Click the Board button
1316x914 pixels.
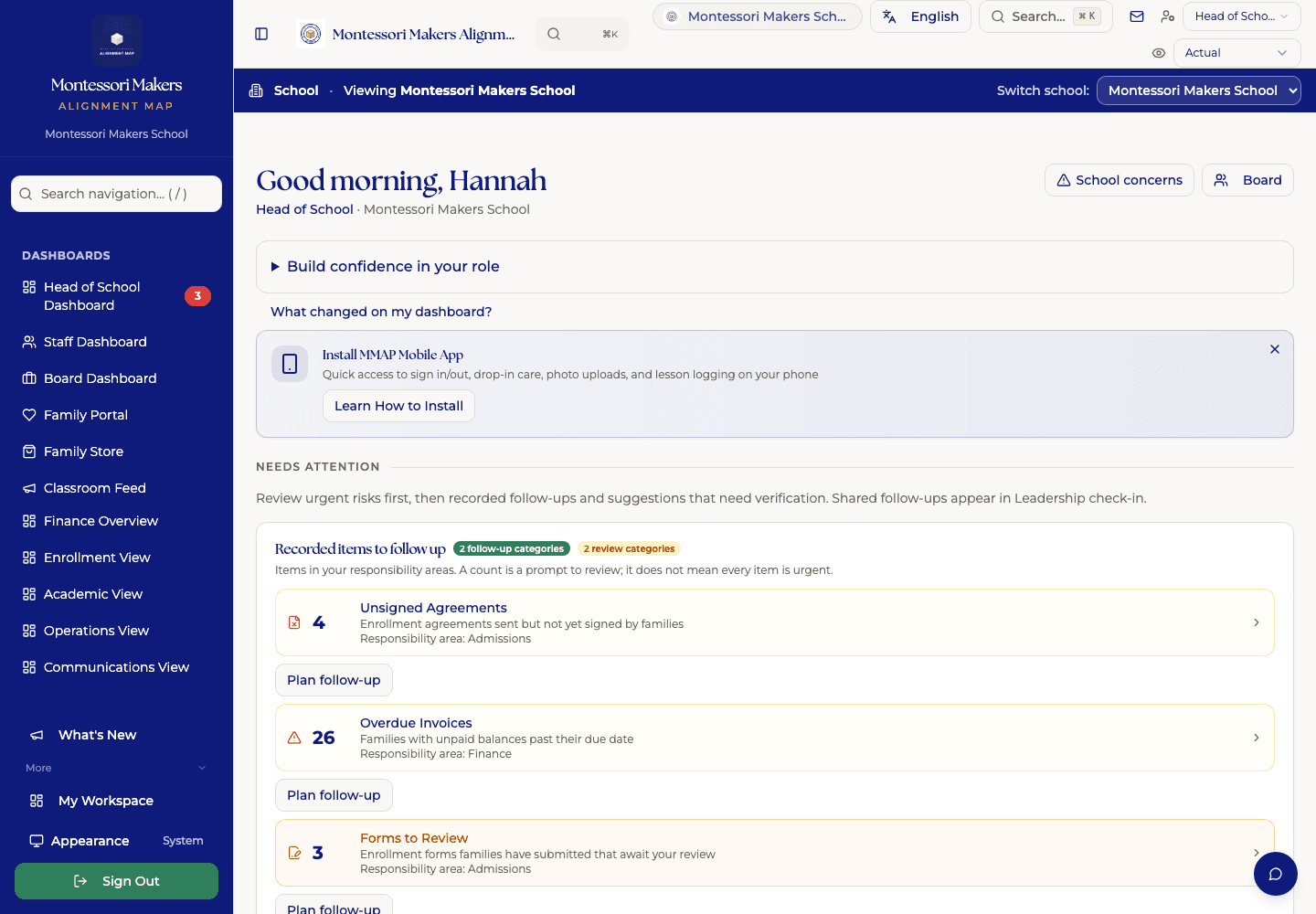click(x=1247, y=180)
